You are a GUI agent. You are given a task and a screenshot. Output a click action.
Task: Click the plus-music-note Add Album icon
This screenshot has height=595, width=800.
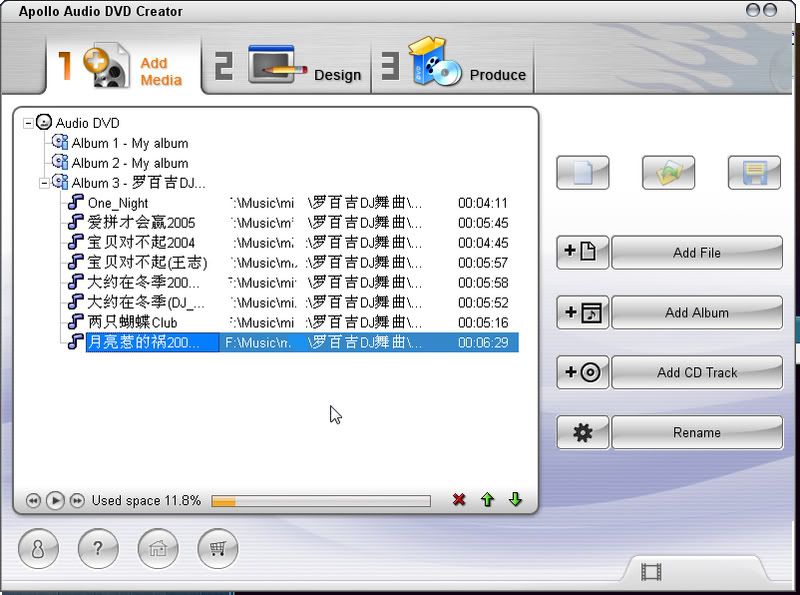pyautogui.click(x=583, y=312)
